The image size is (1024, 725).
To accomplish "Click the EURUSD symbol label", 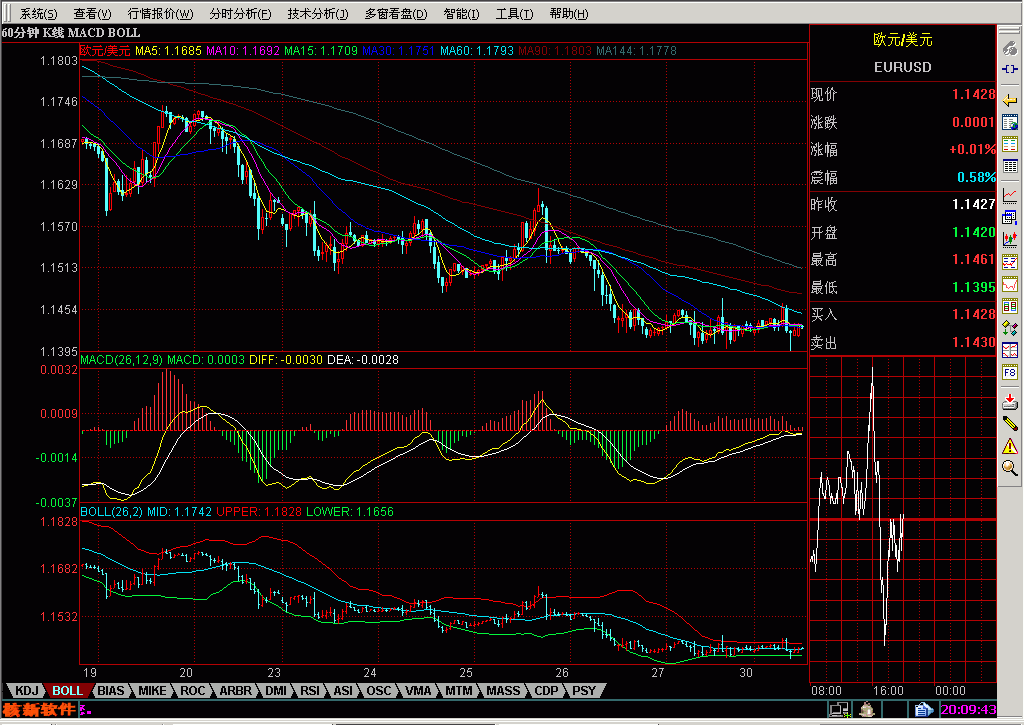I will click(903, 67).
